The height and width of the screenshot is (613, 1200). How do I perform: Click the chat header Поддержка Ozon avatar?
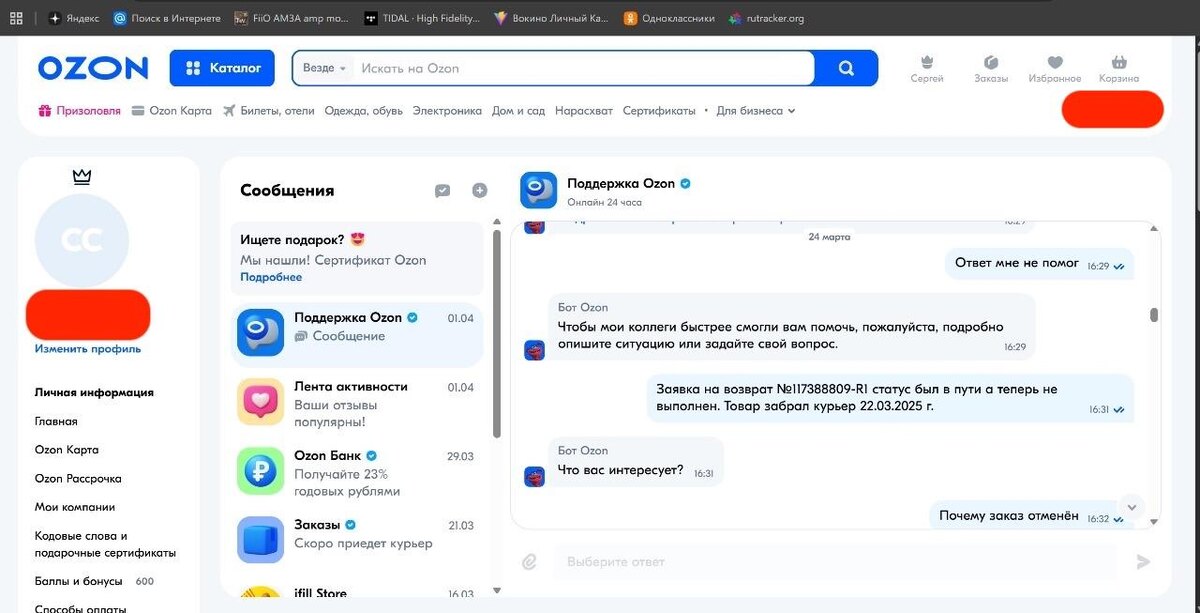(x=538, y=190)
